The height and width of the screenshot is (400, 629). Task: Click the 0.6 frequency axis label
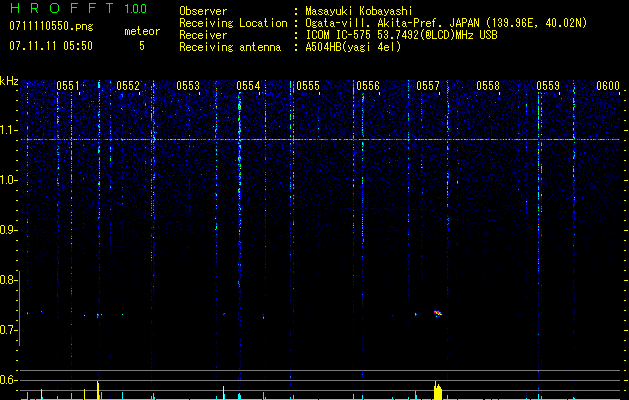[x=9, y=380]
